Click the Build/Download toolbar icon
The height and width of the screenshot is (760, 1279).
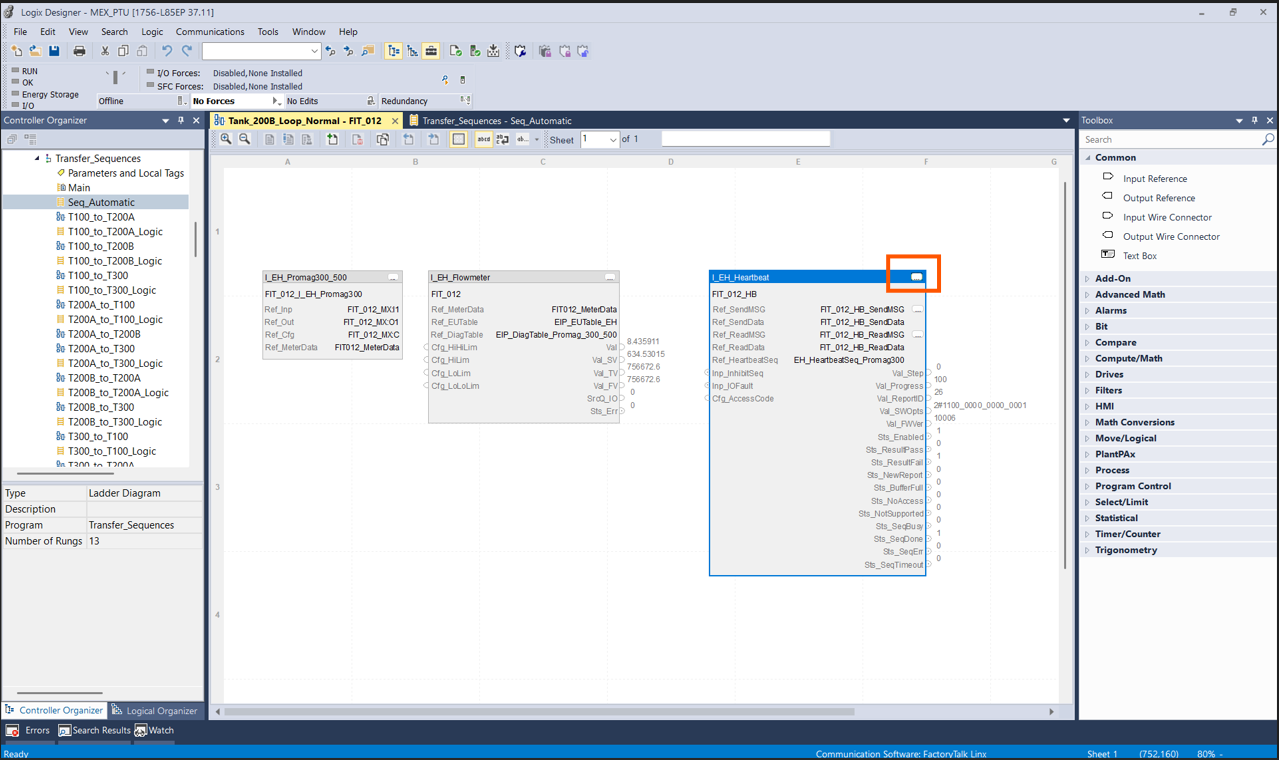coord(494,51)
